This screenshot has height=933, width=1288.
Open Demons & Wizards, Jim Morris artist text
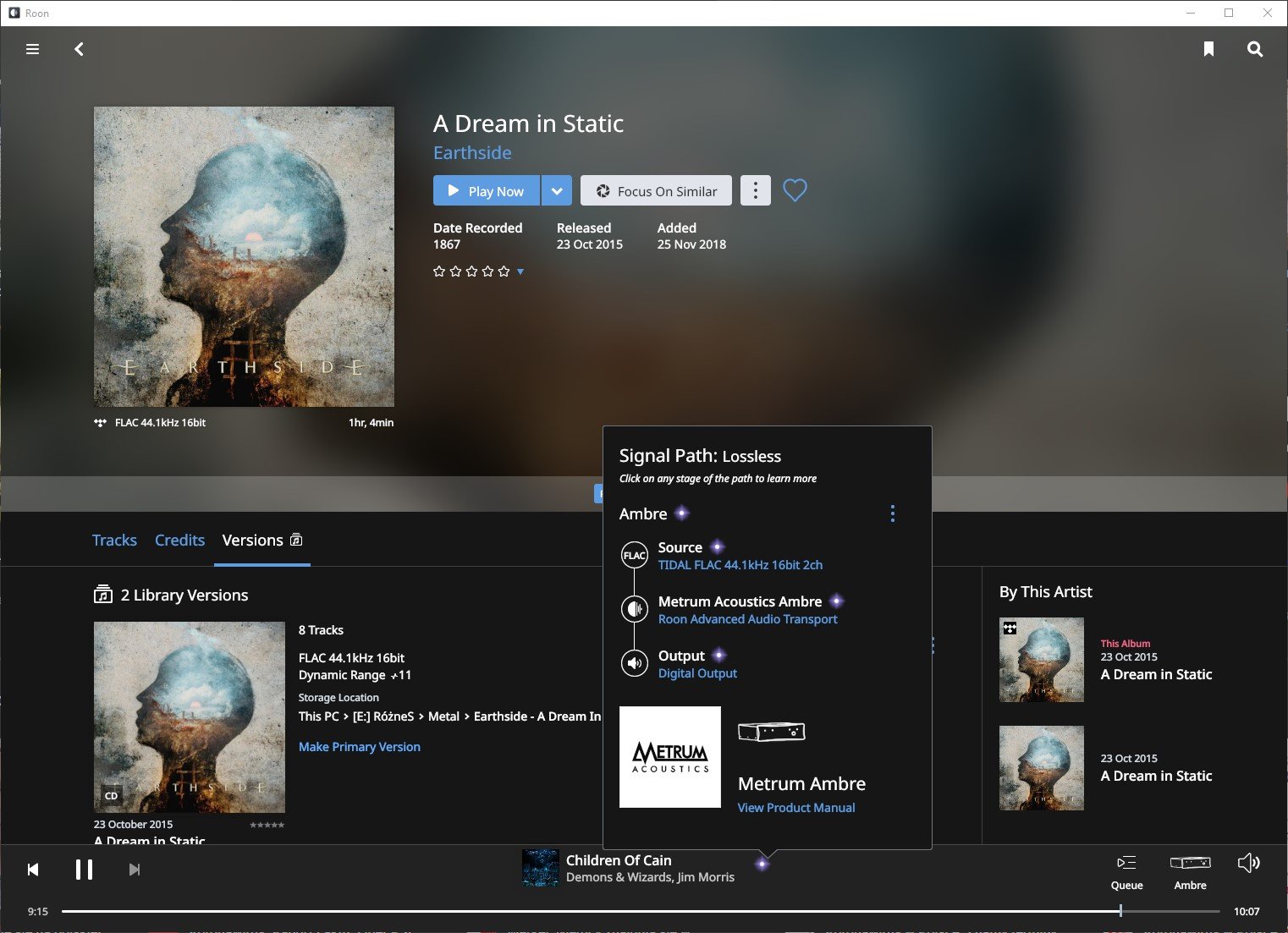point(650,877)
